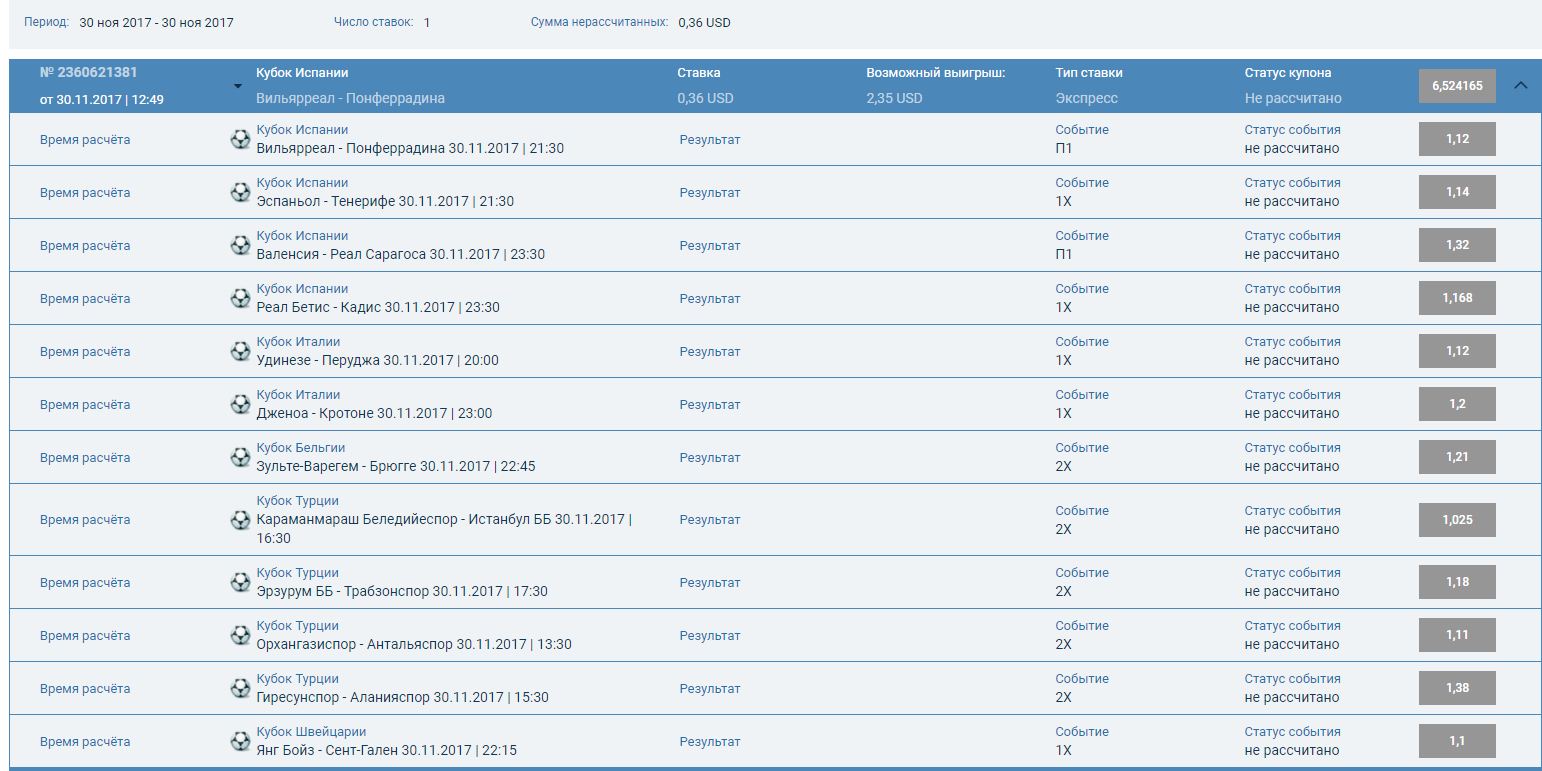Select football icon next to Реал Бетис - Кадис
The image size is (1542, 771).
(240, 298)
